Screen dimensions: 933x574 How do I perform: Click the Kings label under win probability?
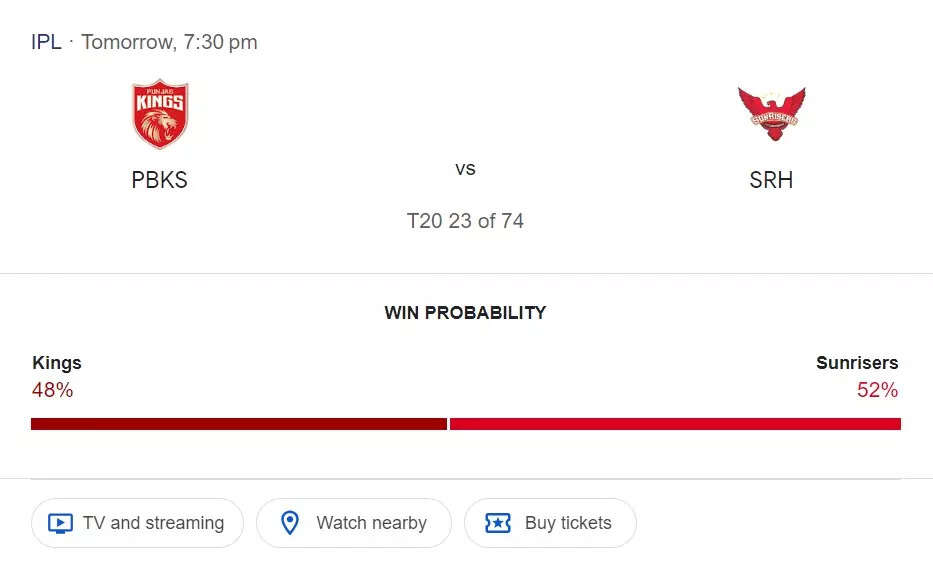(x=57, y=363)
